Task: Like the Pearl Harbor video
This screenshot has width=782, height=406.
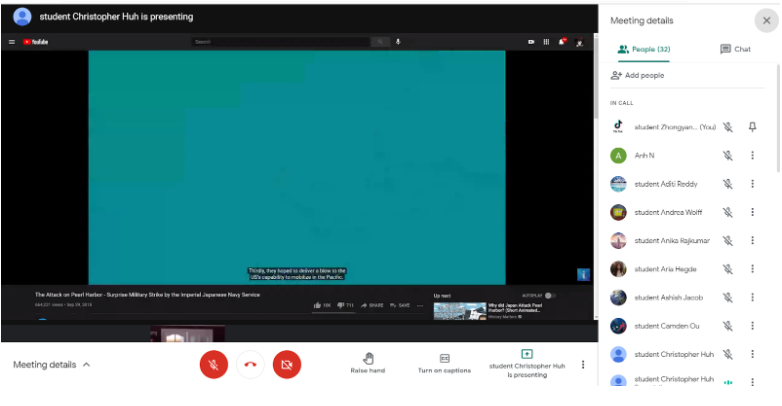Action: (x=322, y=305)
